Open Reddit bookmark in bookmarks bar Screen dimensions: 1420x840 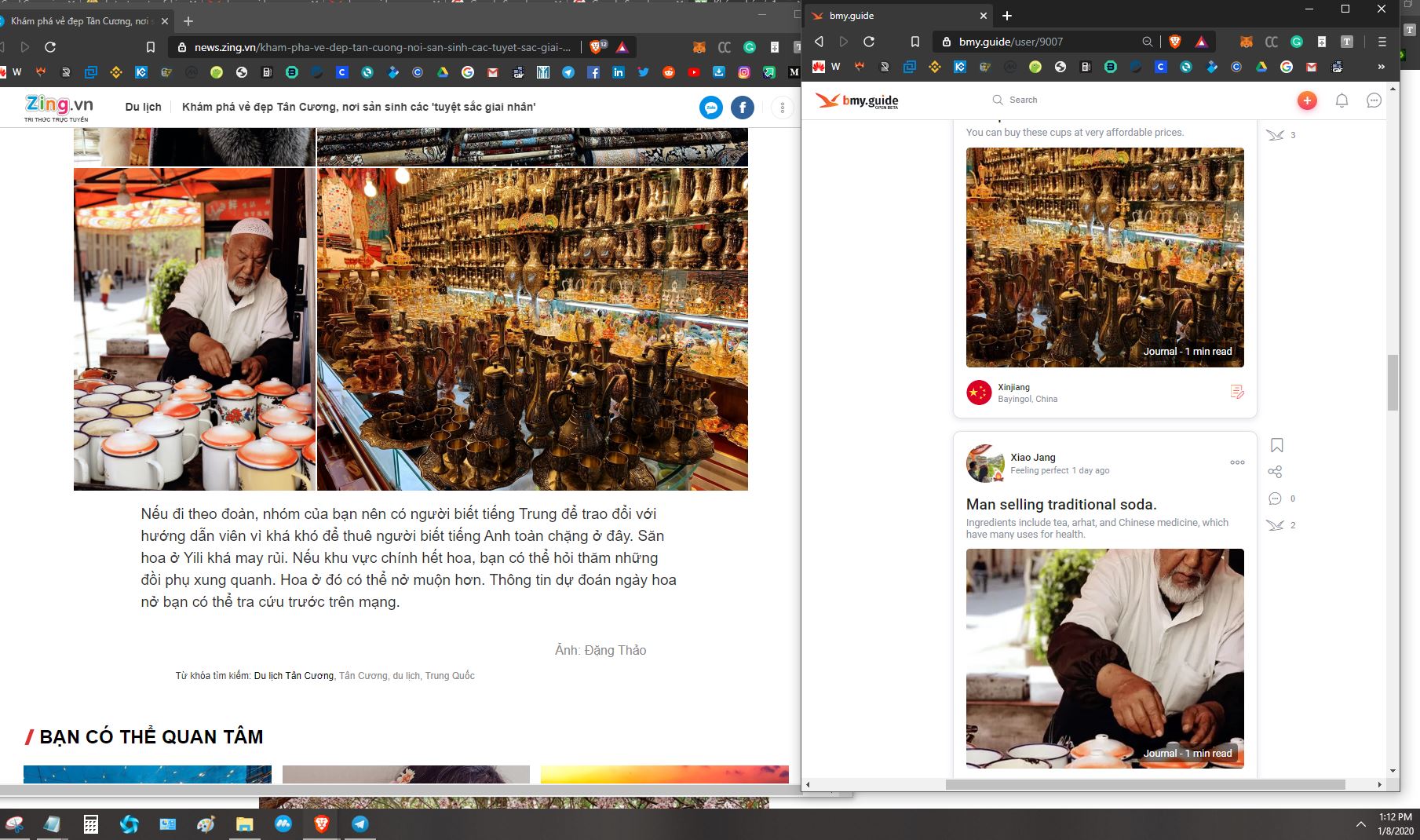(x=669, y=72)
